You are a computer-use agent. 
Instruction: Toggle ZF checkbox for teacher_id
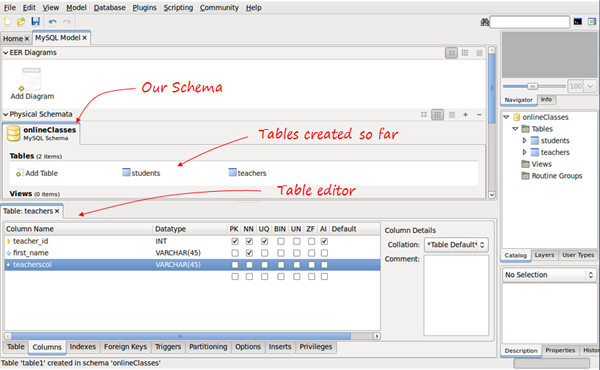click(311, 241)
